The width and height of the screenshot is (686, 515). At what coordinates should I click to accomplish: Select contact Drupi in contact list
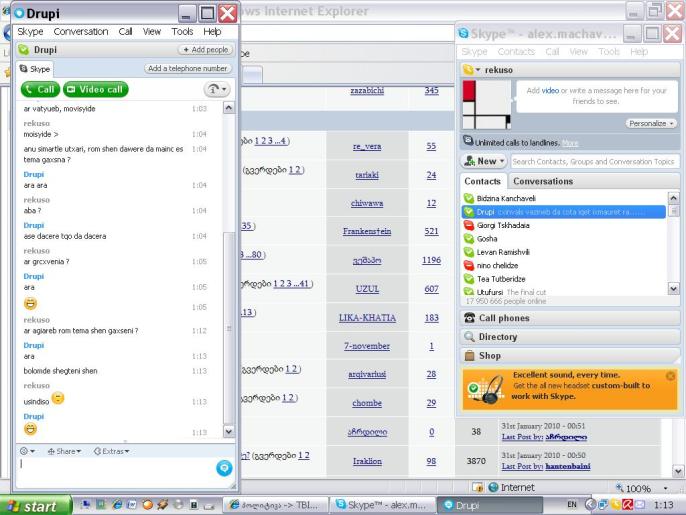point(564,212)
